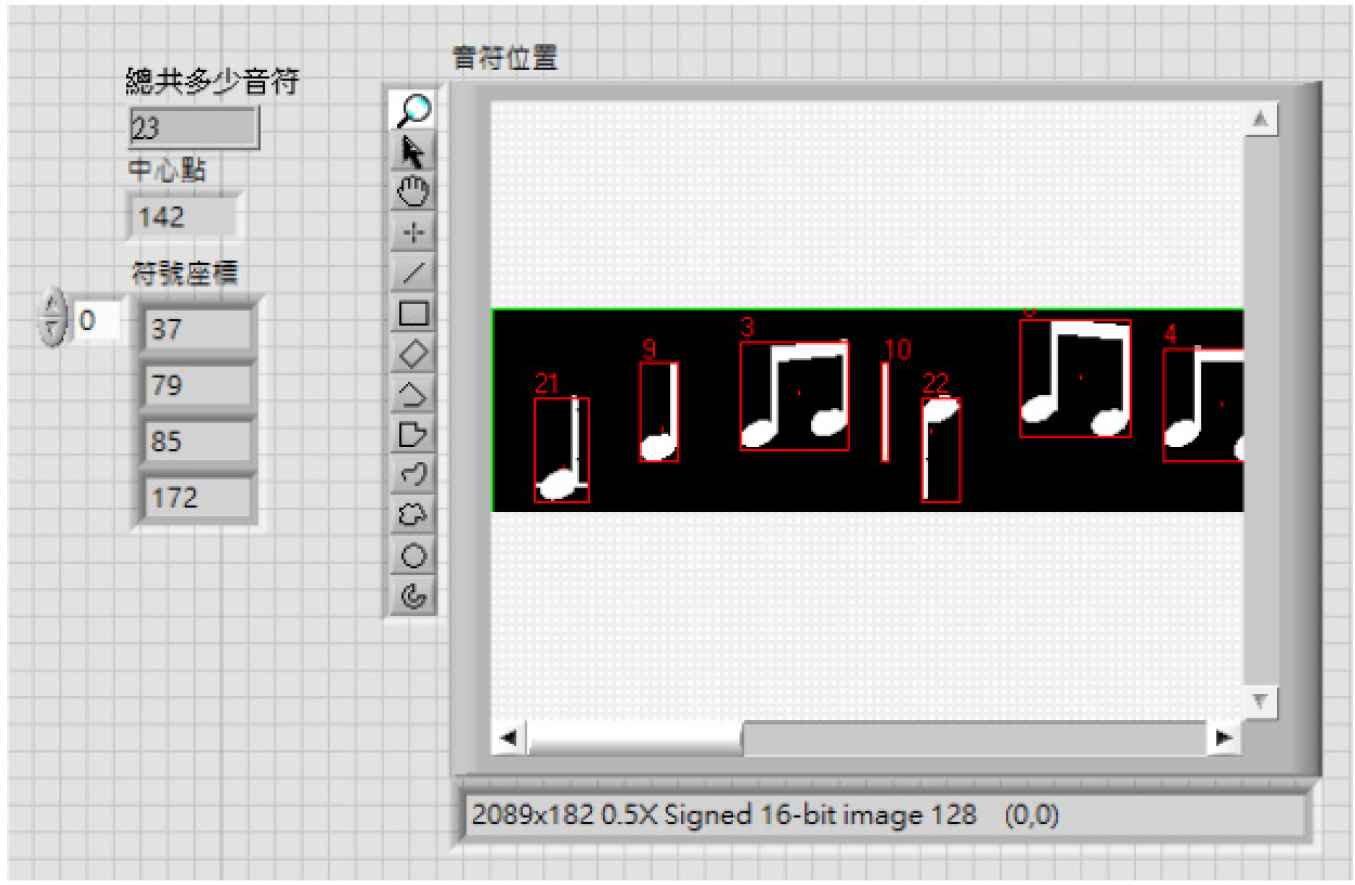1355x885 pixels.
Task: Increment the array index stepper up arrow
Action: pyautogui.click(x=54, y=304)
